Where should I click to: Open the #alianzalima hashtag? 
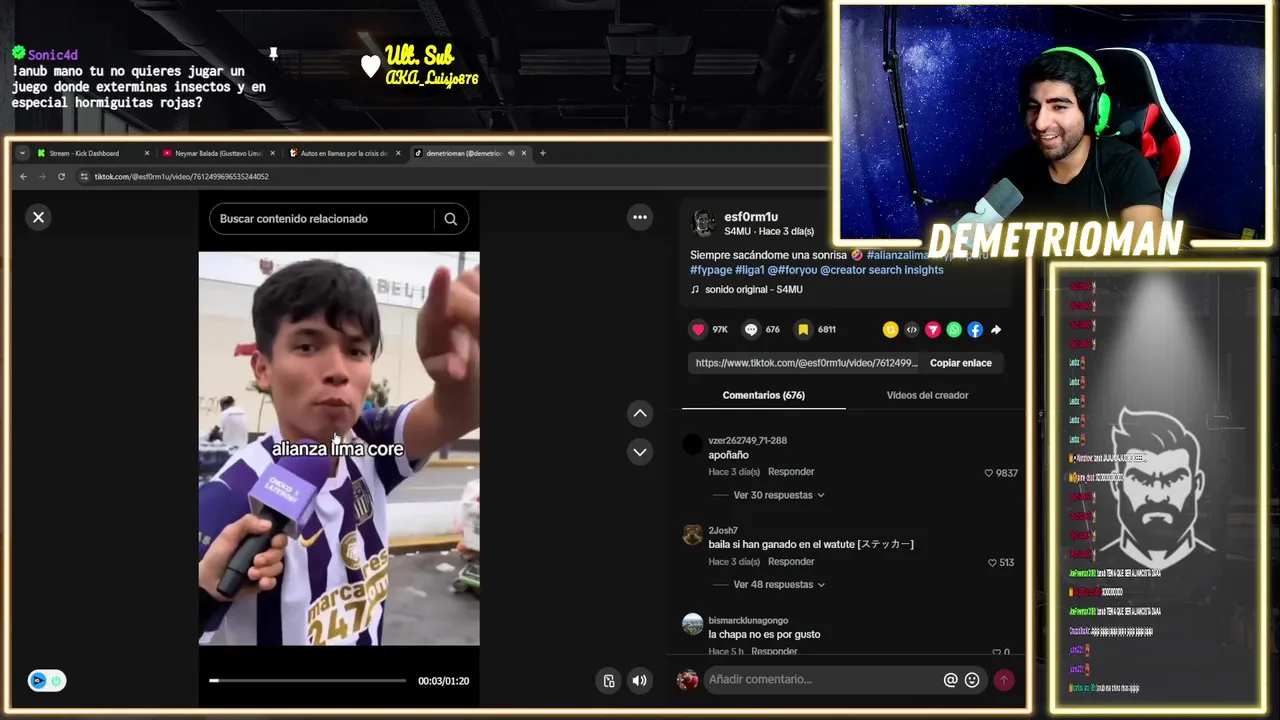point(900,255)
